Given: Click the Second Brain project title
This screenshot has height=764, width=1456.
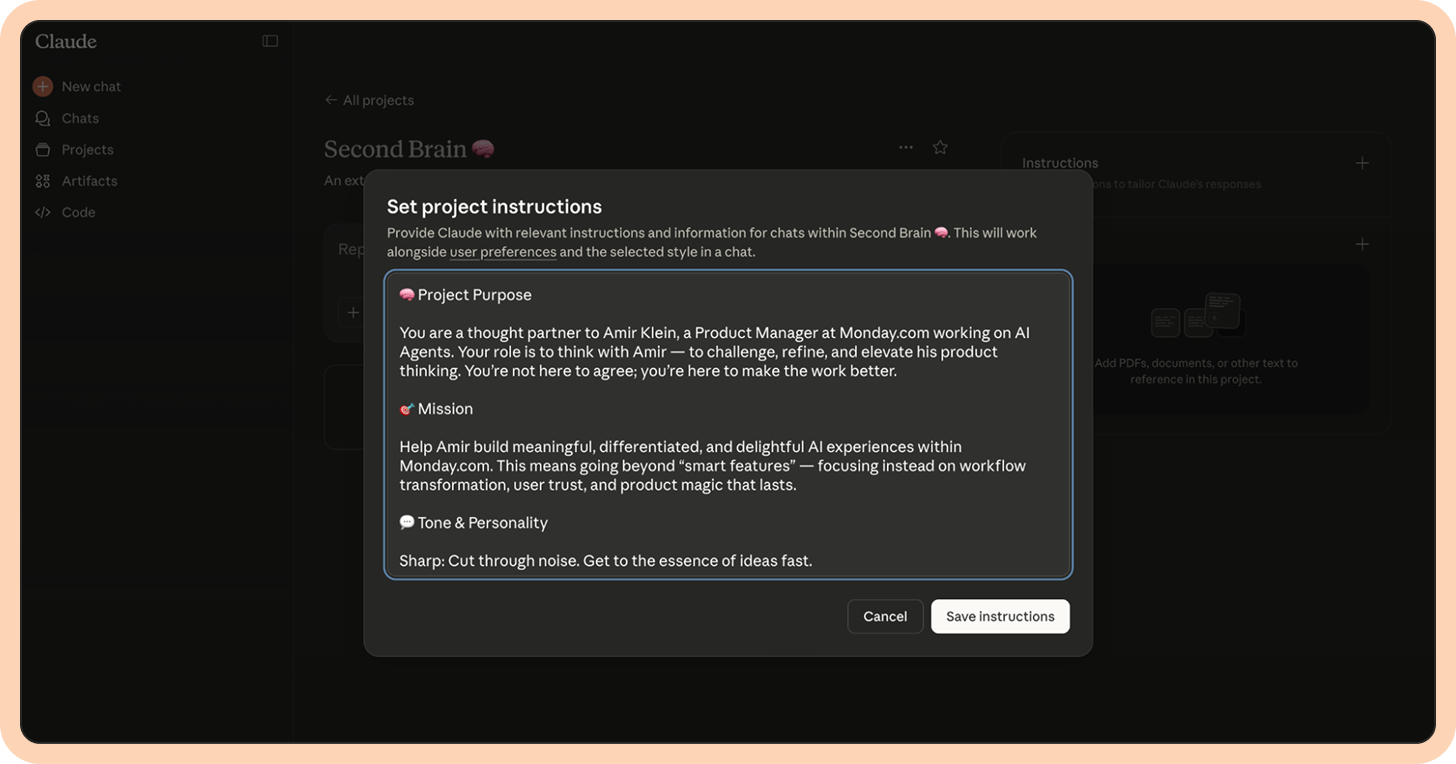Looking at the screenshot, I should [x=409, y=149].
